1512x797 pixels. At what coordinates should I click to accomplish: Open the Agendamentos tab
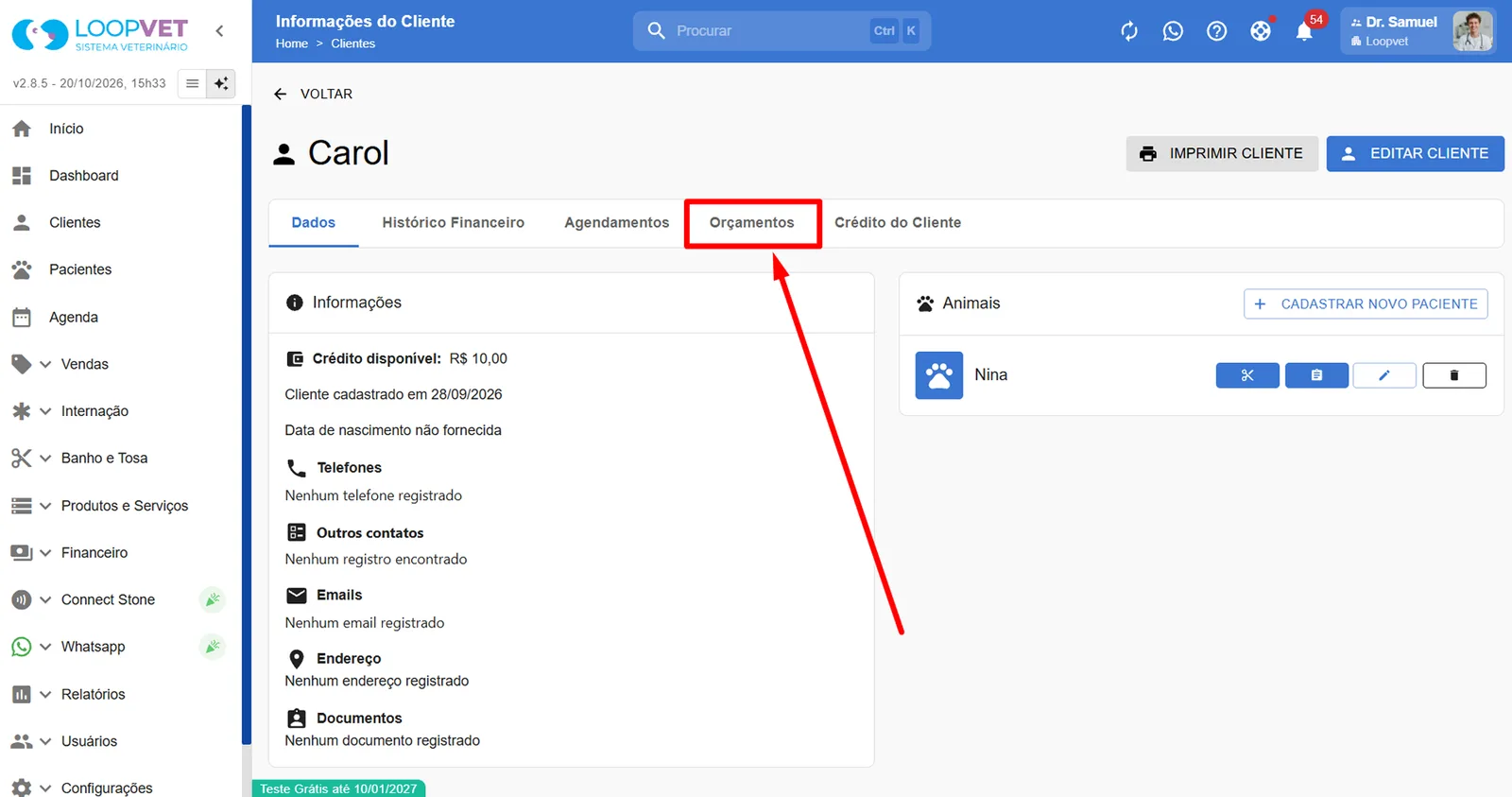click(616, 223)
